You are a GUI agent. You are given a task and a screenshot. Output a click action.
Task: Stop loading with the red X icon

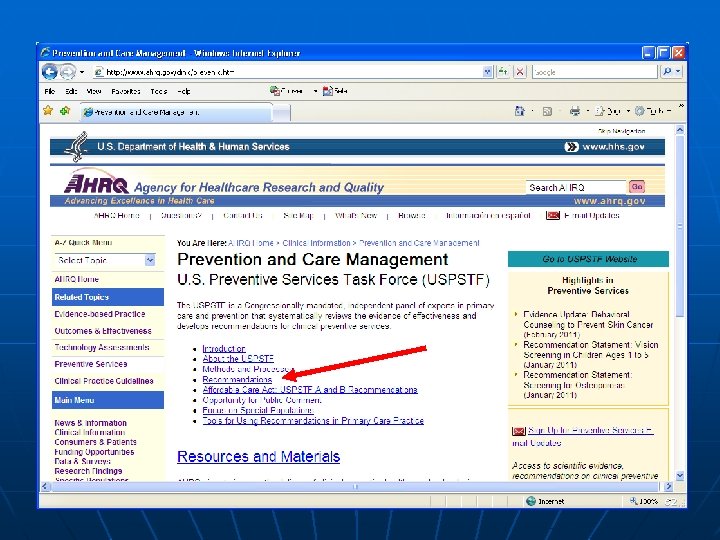520,72
